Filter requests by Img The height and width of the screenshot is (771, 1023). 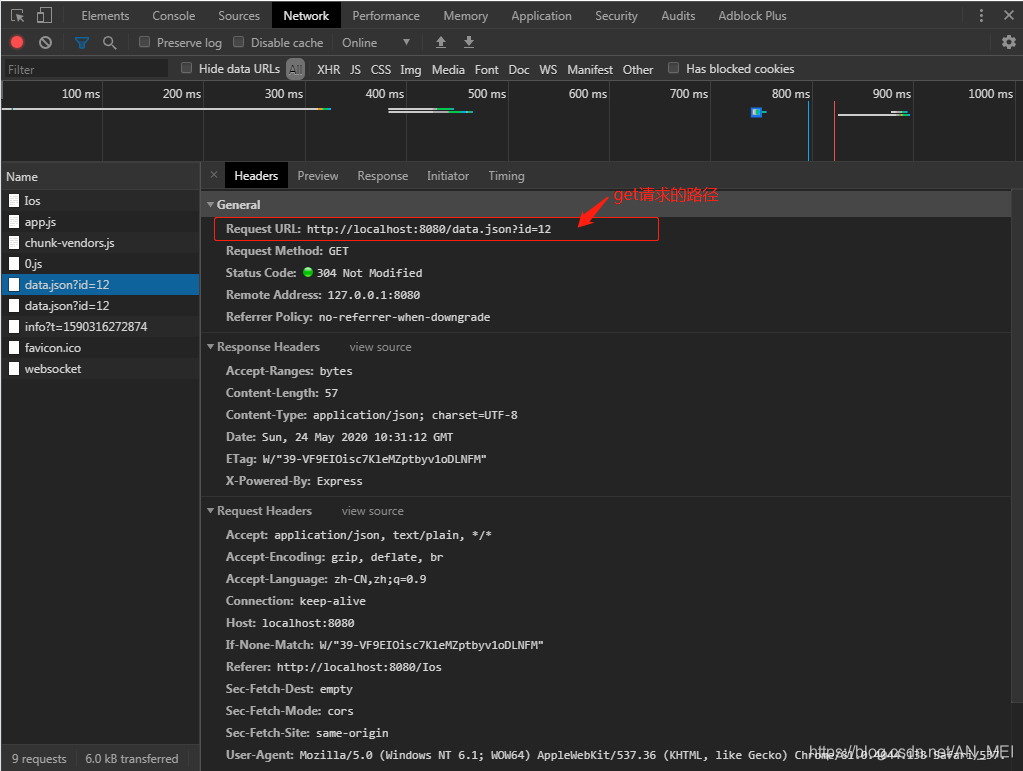[410, 69]
